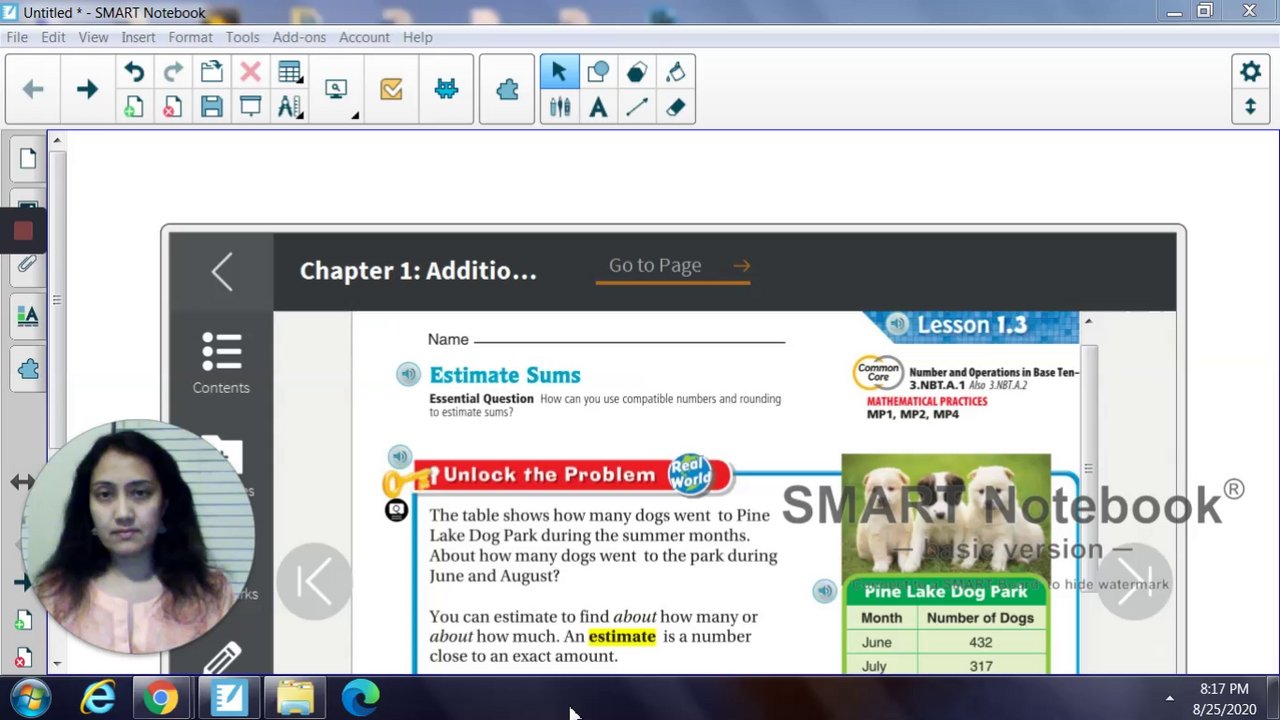
Task: Open Page Sorter tab in sidebar
Action: (x=27, y=158)
